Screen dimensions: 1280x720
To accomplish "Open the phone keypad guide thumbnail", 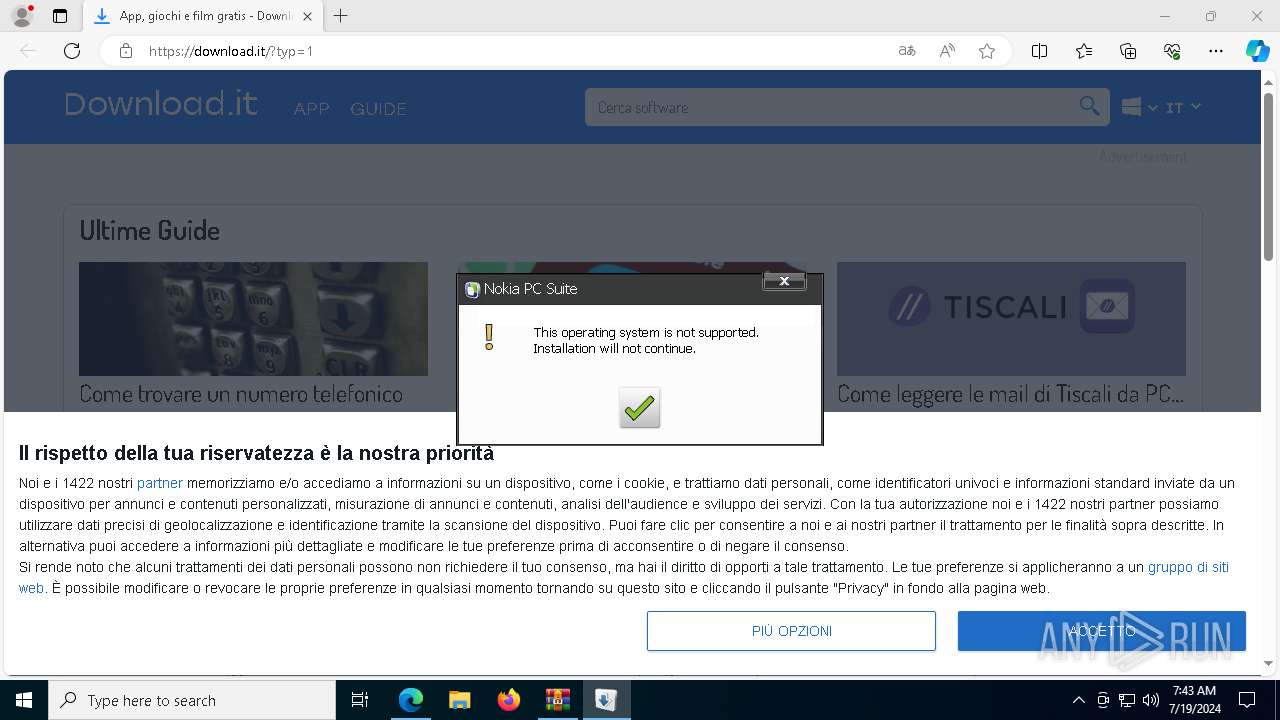I will pos(253,319).
